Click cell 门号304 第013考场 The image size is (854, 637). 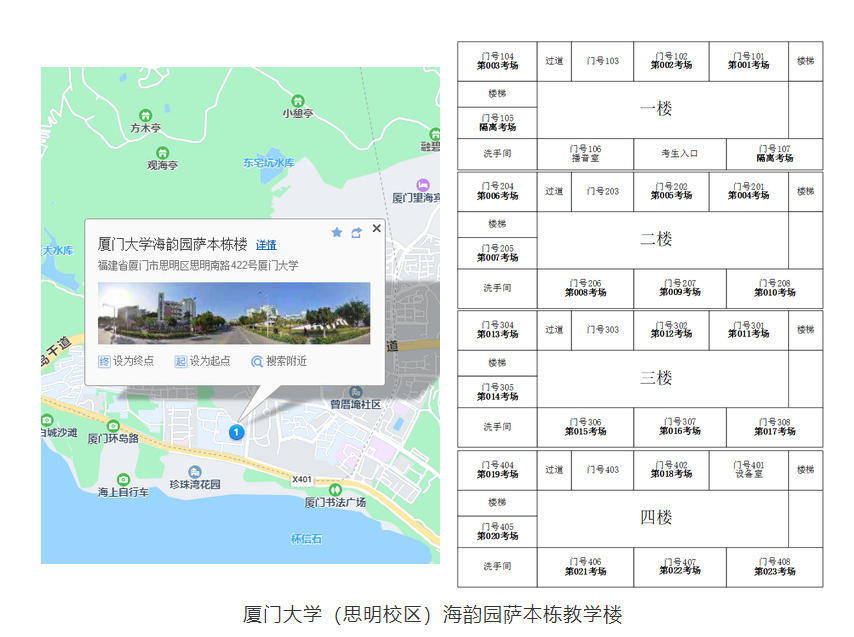click(497, 330)
